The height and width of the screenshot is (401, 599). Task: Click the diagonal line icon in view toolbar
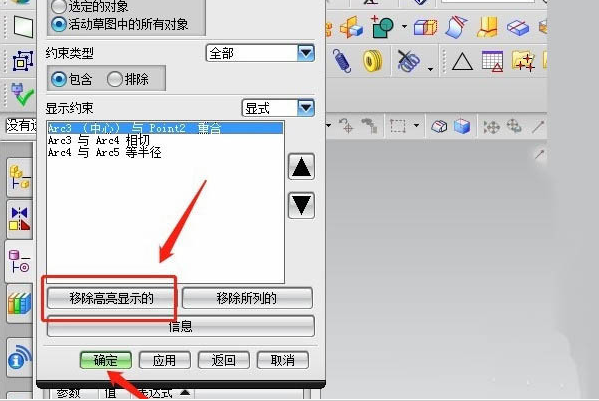click(x=538, y=126)
